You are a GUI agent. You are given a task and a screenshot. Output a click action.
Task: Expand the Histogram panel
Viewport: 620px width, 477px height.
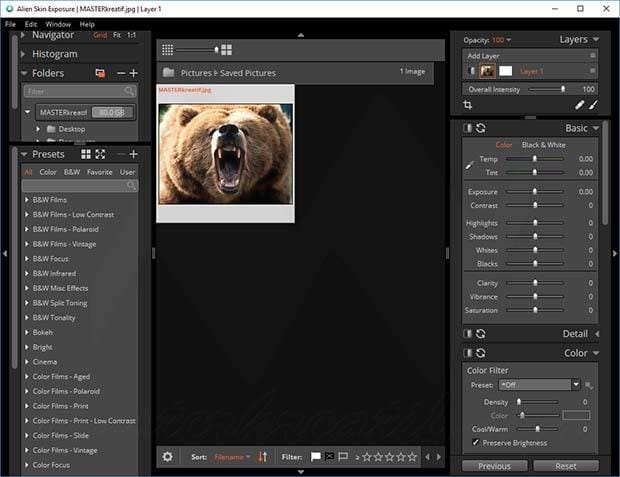pyautogui.click(x=24, y=54)
